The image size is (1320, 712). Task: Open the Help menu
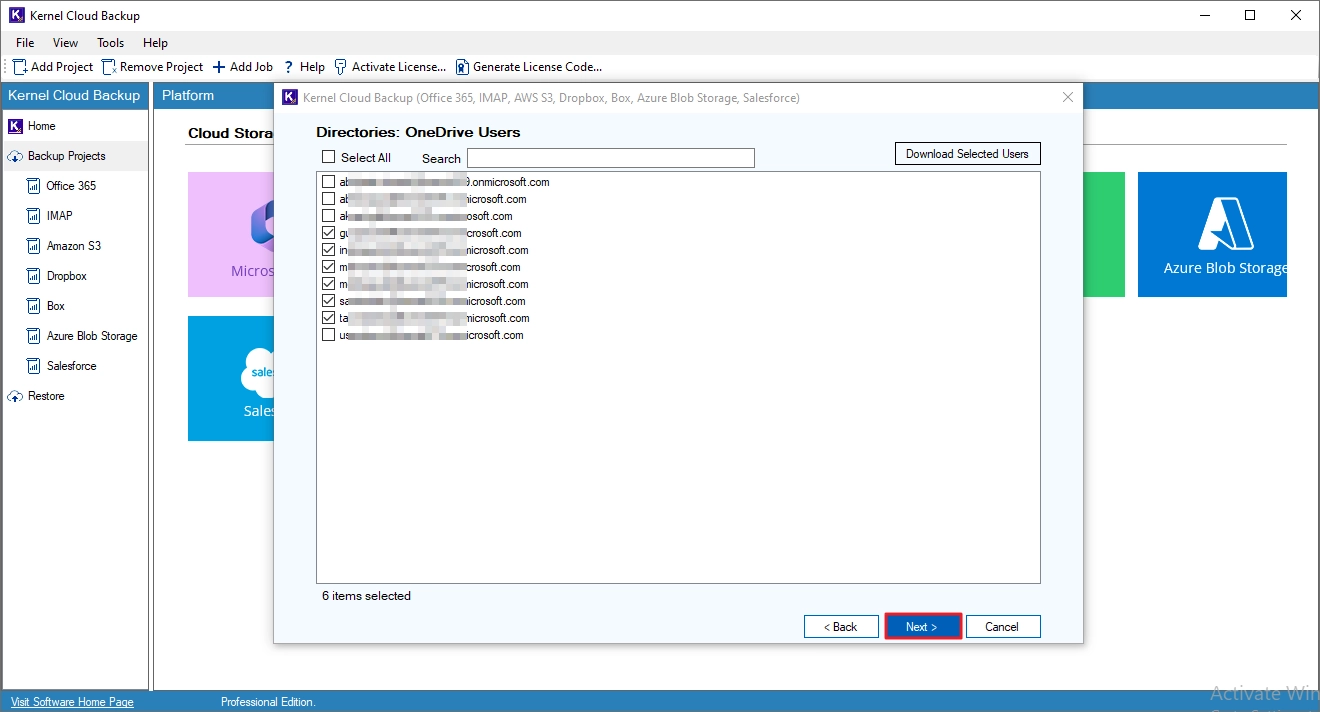[155, 43]
